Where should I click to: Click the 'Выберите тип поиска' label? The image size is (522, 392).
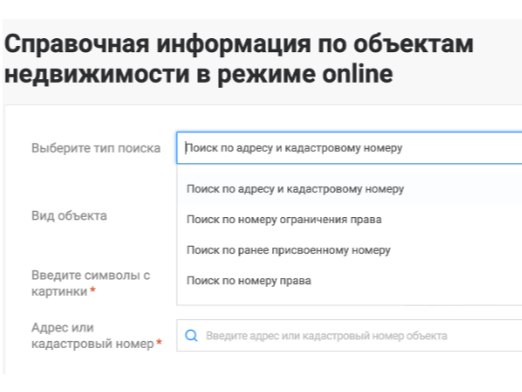(96, 148)
